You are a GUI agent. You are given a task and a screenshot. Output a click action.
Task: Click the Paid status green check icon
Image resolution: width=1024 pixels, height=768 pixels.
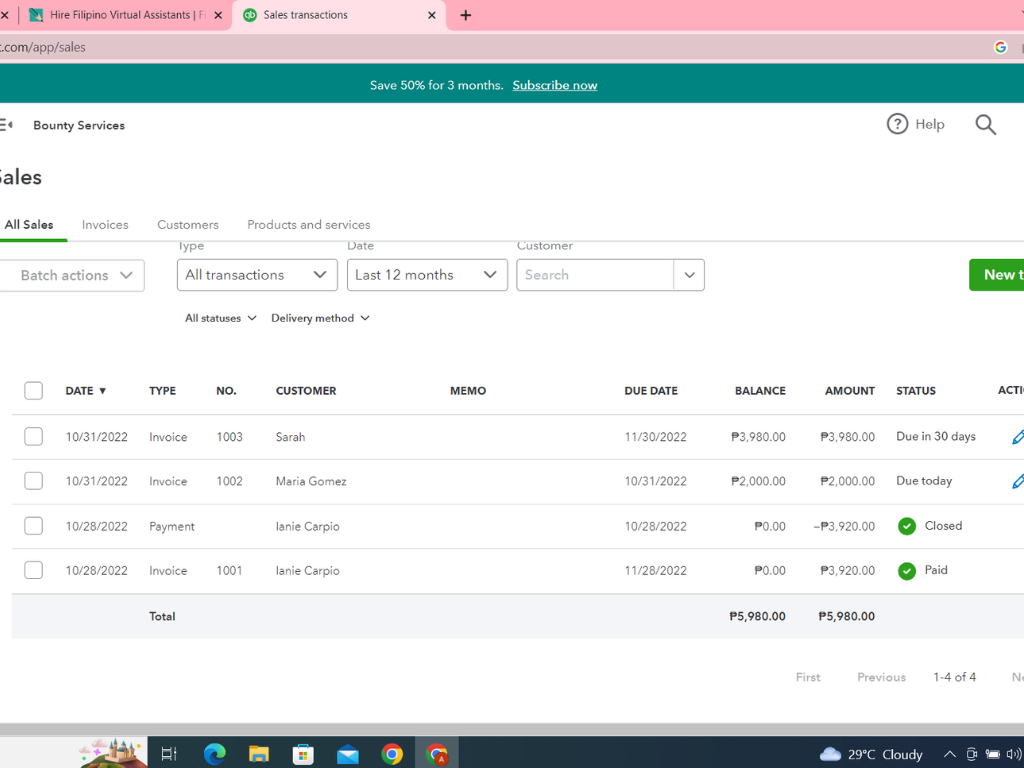(x=906, y=570)
